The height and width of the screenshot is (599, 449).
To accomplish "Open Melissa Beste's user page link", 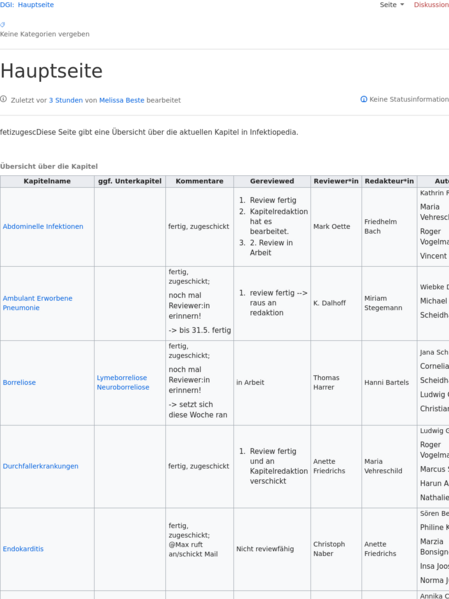I will point(122,100).
